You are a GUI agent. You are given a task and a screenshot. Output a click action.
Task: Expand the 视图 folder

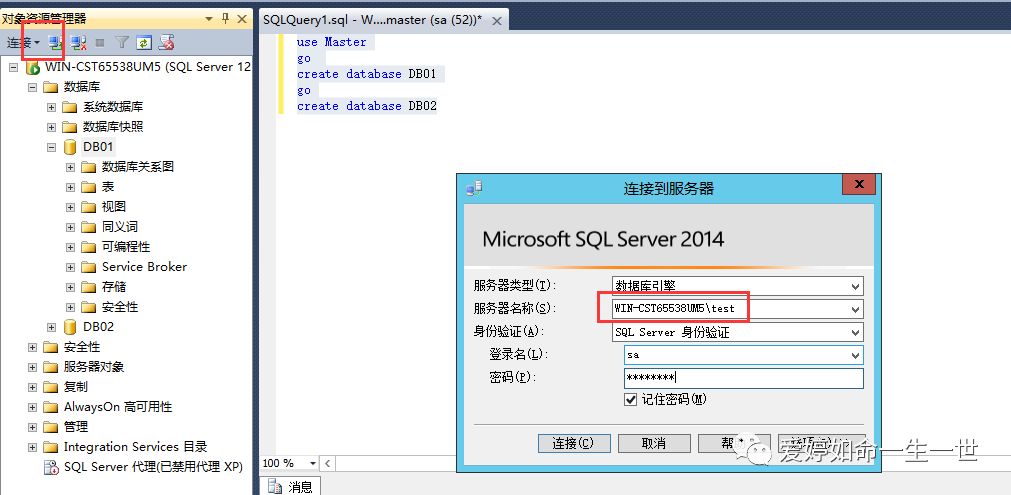point(70,207)
